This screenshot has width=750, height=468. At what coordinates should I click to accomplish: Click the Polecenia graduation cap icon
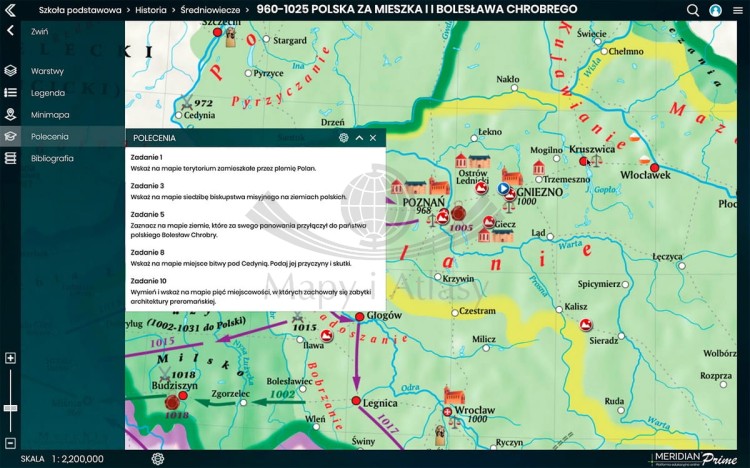click(x=10, y=136)
